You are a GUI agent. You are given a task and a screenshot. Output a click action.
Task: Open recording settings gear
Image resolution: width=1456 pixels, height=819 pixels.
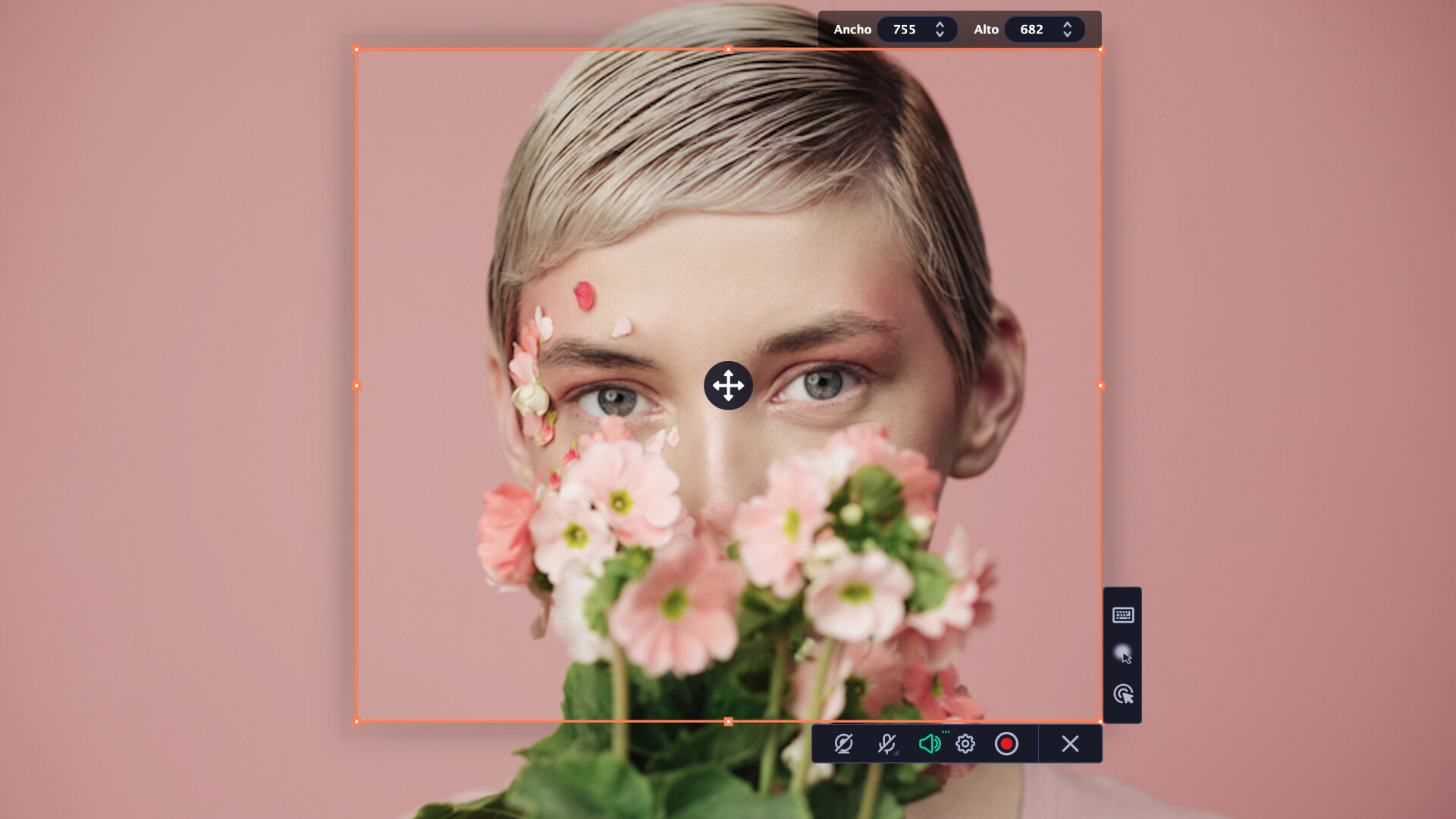pos(965,744)
